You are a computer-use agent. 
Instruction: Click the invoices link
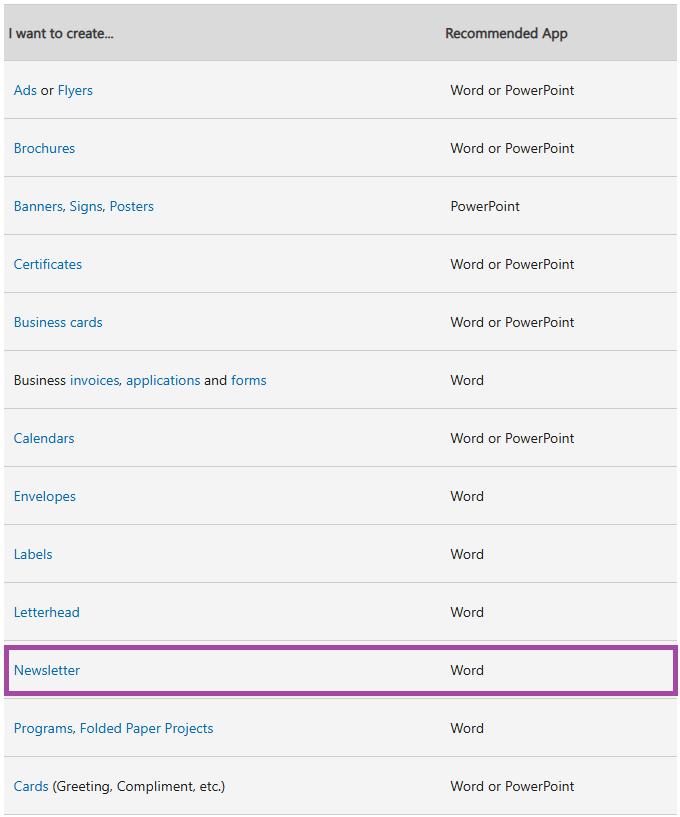[x=95, y=380]
